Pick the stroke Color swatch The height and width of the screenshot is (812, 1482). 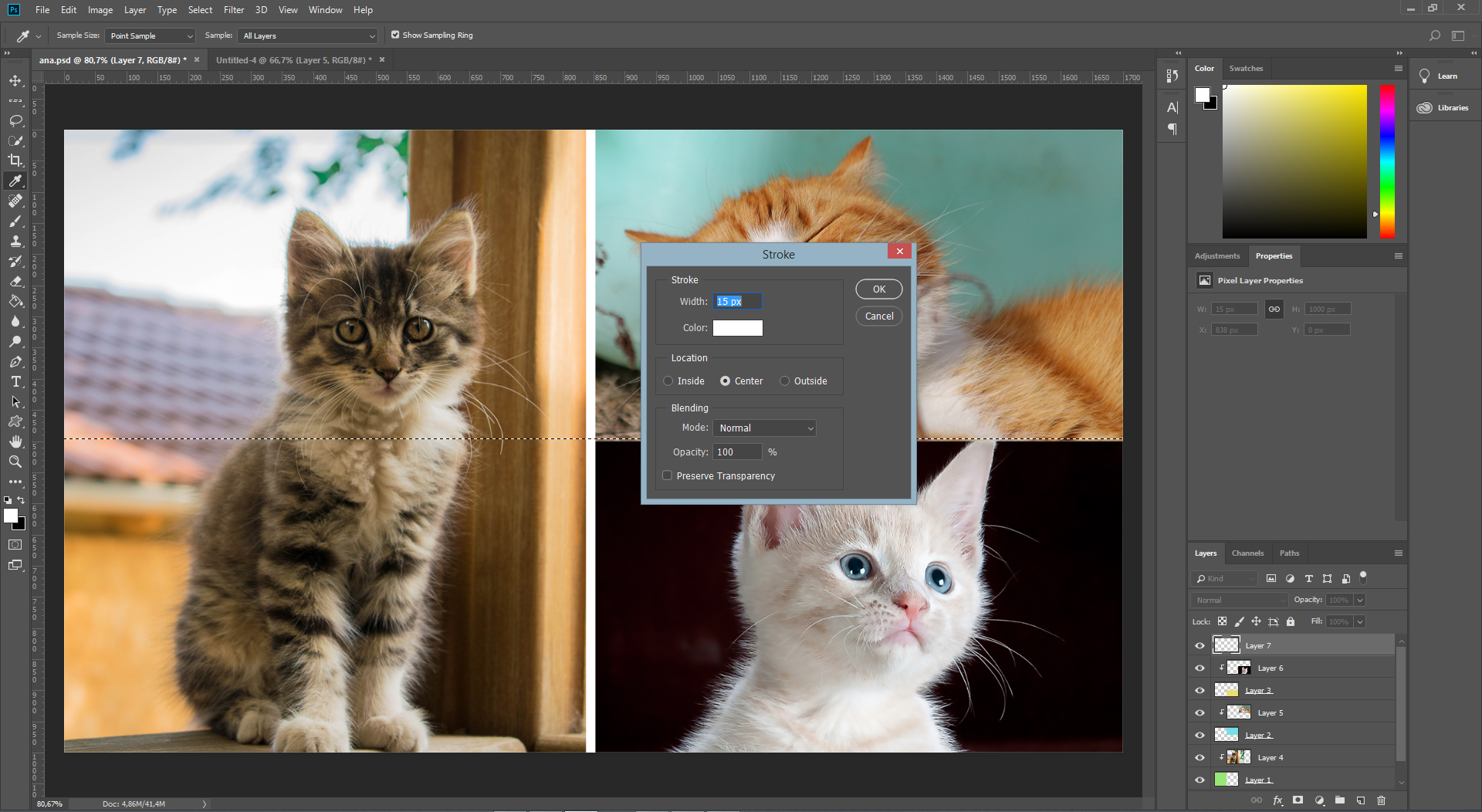[x=737, y=328]
